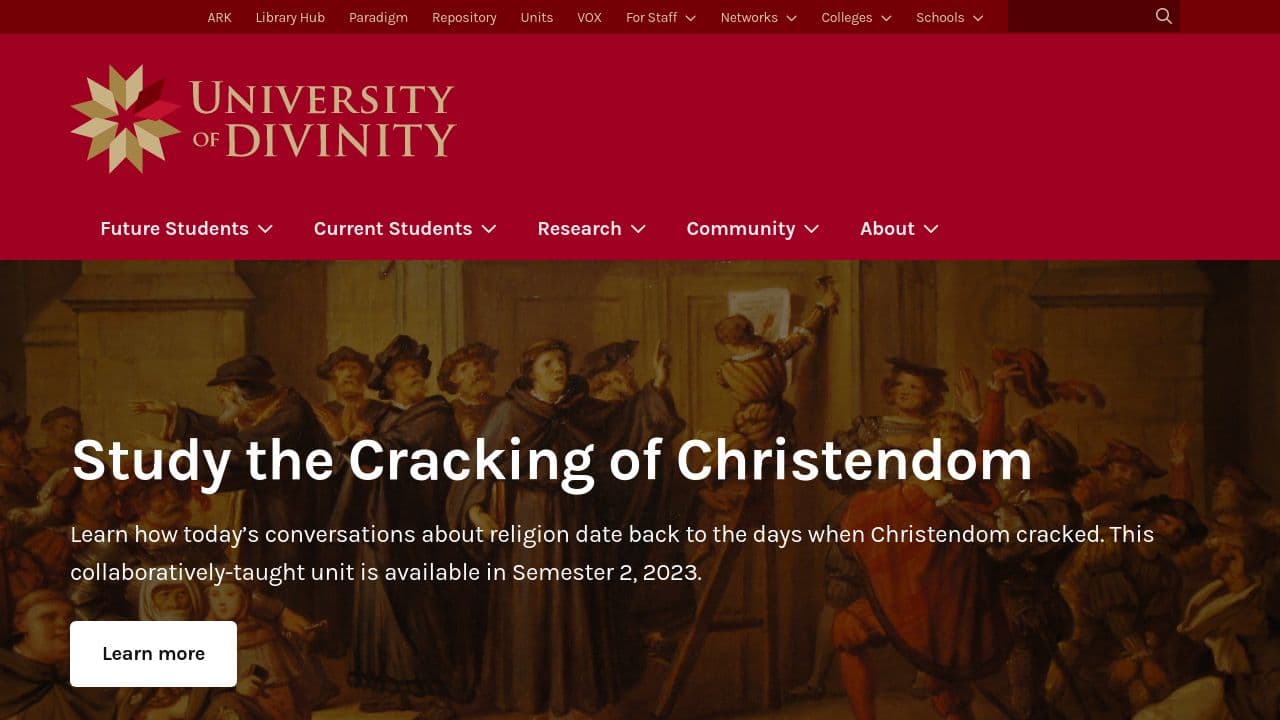Expand the Current Students dropdown
This screenshot has height=720, width=1280.
point(488,229)
